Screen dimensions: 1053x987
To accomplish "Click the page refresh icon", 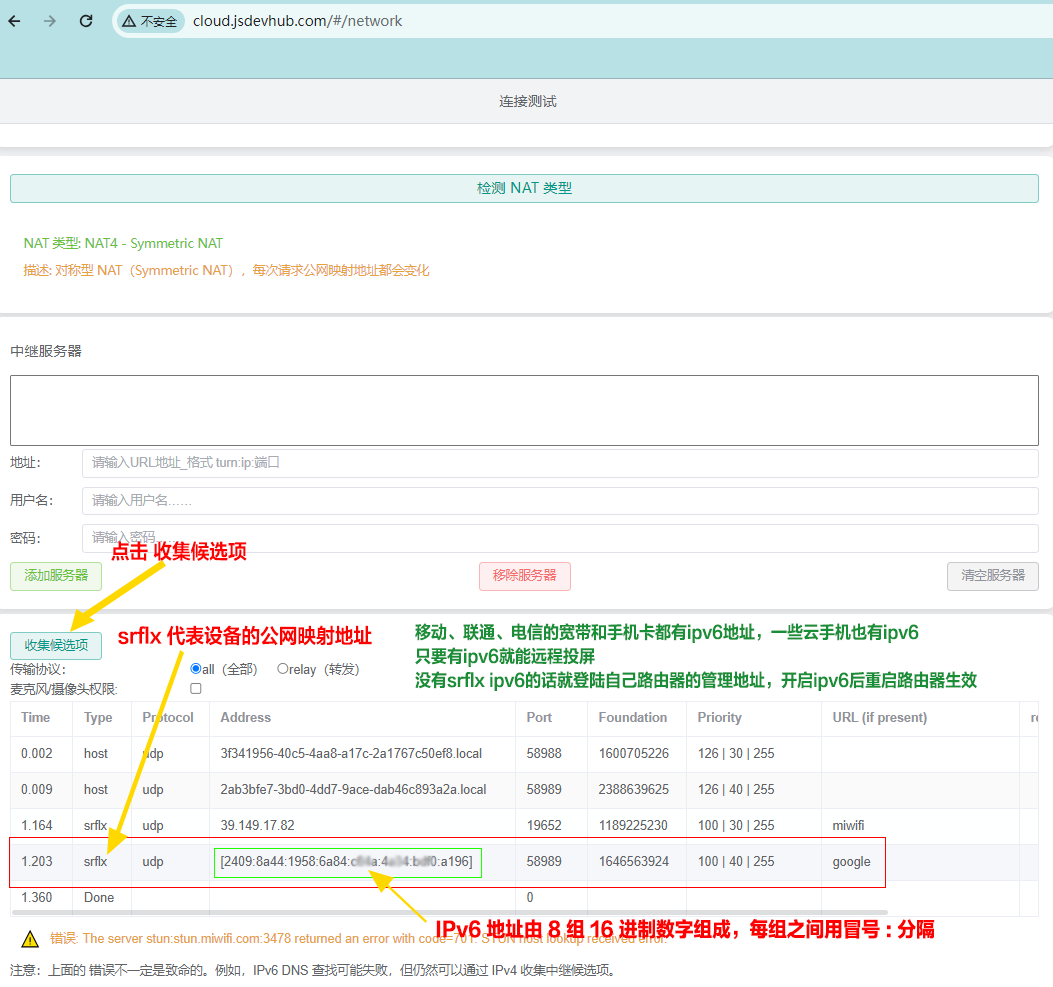I will 85,20.
